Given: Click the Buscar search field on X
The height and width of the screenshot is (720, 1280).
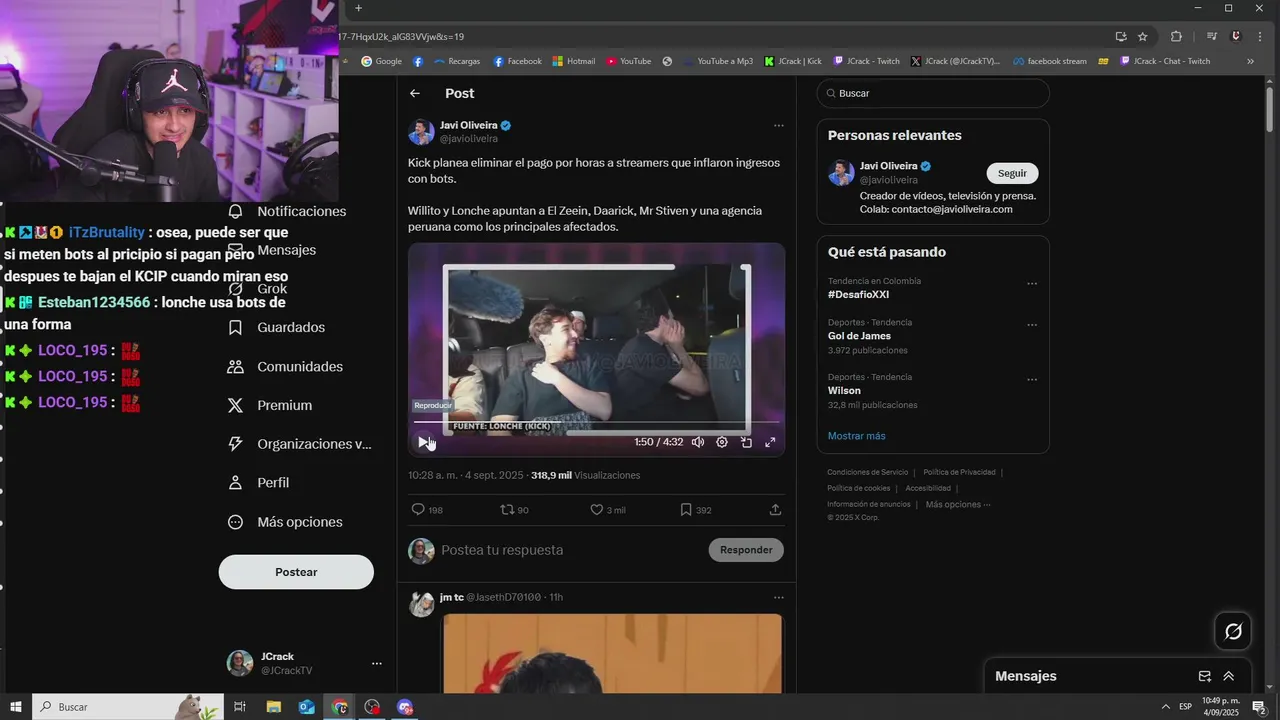Looking at the screenshot, I should 933,93.
